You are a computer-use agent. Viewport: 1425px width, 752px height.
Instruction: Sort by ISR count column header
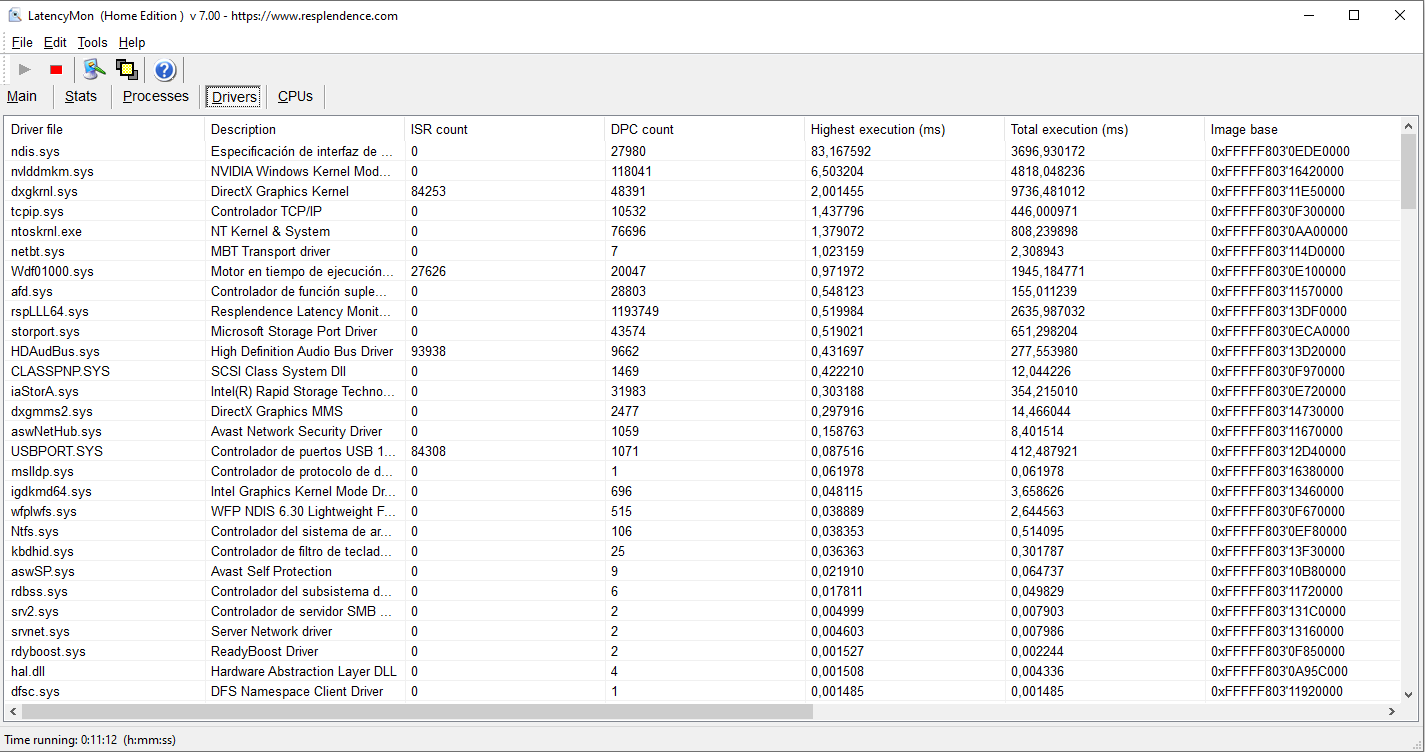pyautogui.click(x=505, y=129)
